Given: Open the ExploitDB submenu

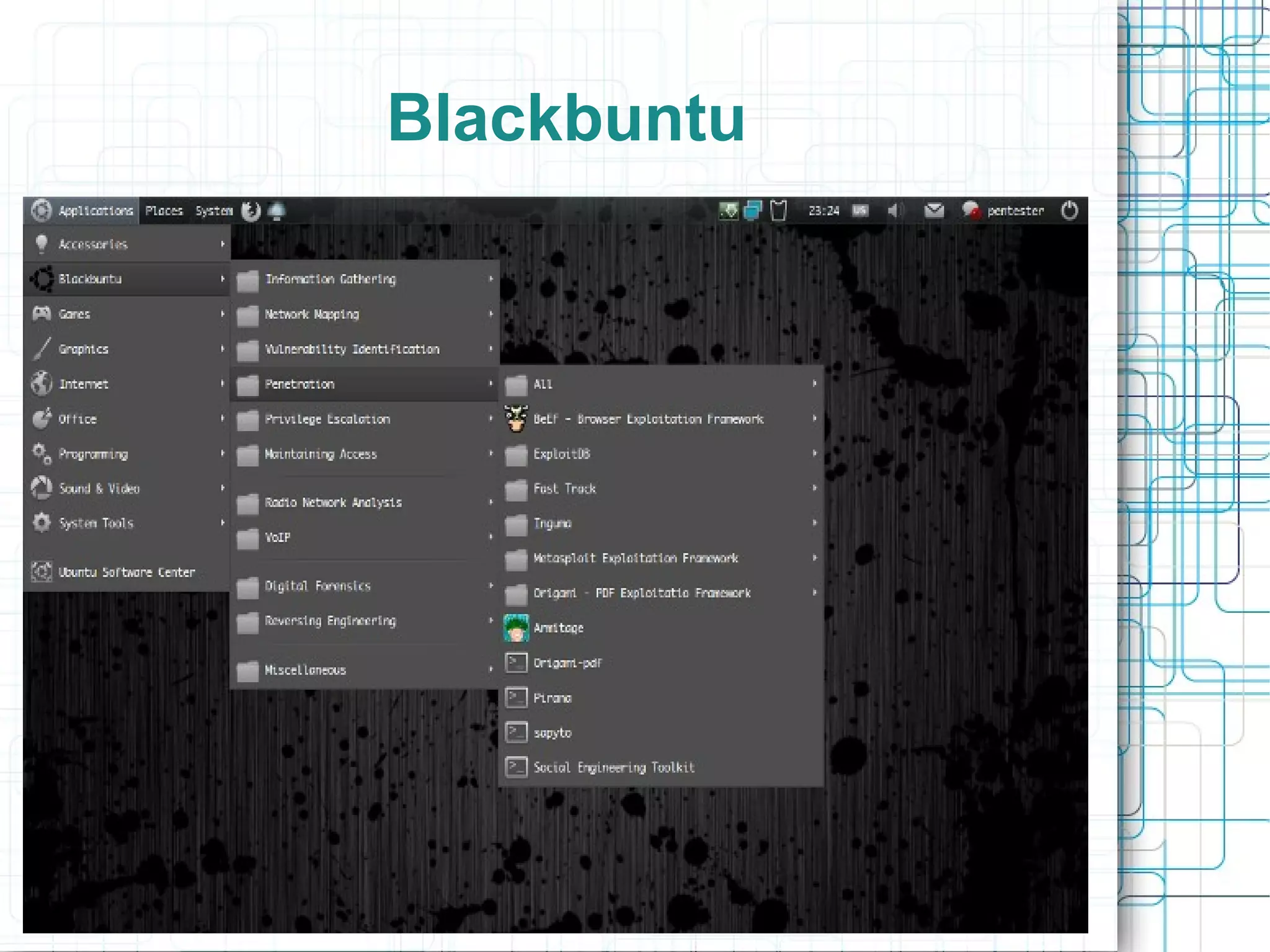Looking at the screenshot, I should tap(661, 453).
